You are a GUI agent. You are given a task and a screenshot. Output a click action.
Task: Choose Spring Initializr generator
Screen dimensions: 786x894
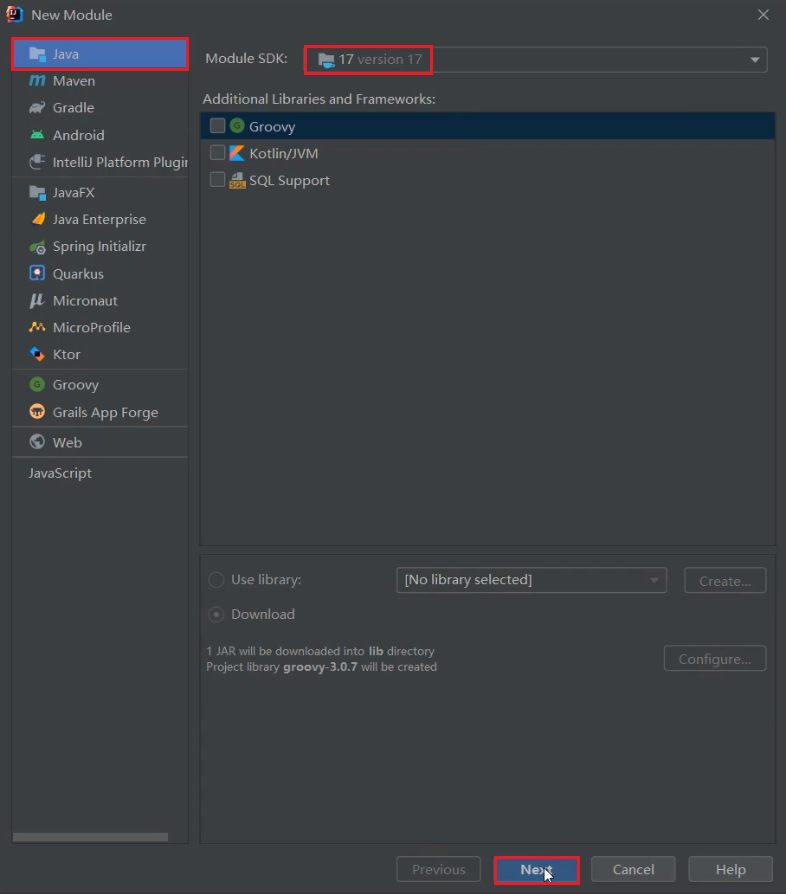coord(100,247)
